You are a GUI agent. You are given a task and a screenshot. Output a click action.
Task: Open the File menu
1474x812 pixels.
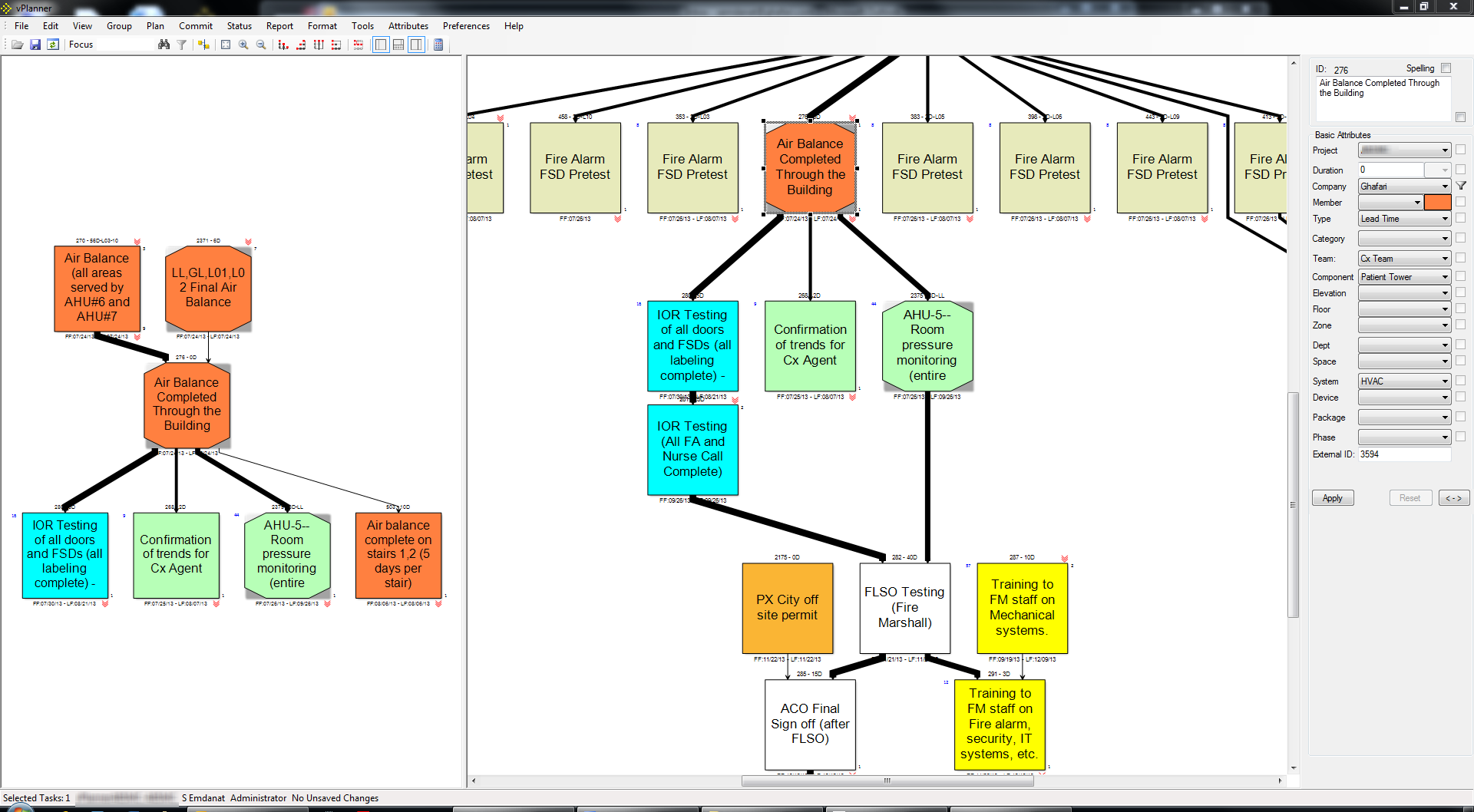click(21, 26)
